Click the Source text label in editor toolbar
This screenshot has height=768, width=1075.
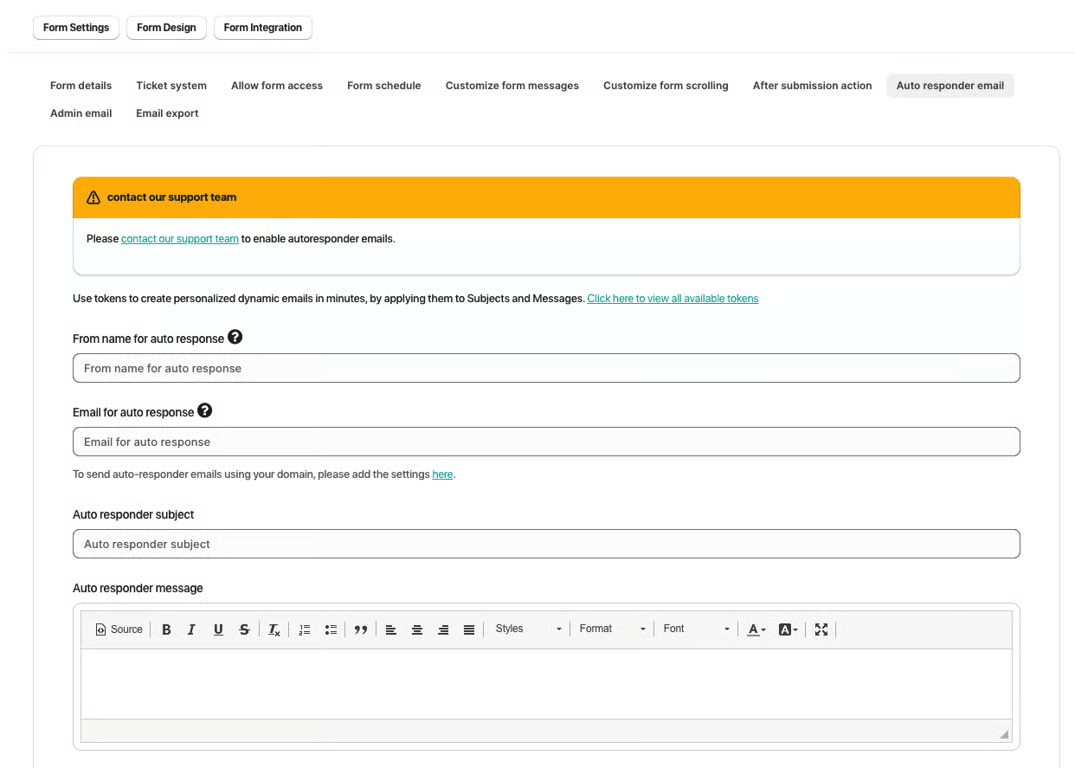click(127, 629)
